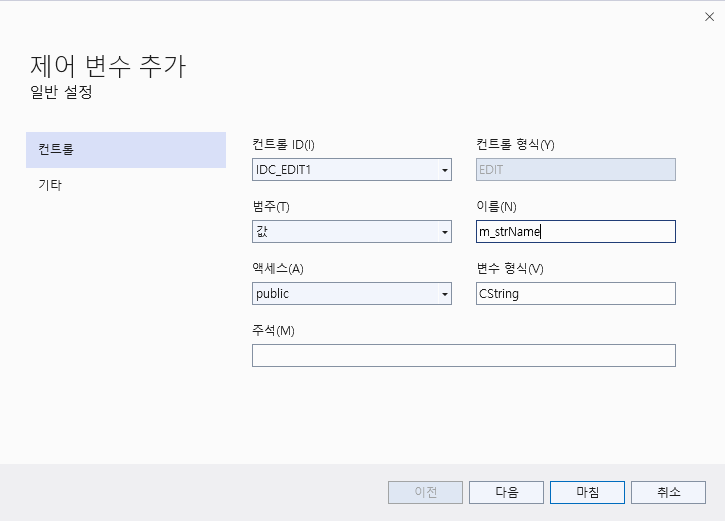Click the 이름 field containing m_strName
The image size is (725, 521).
coord(576,232)
